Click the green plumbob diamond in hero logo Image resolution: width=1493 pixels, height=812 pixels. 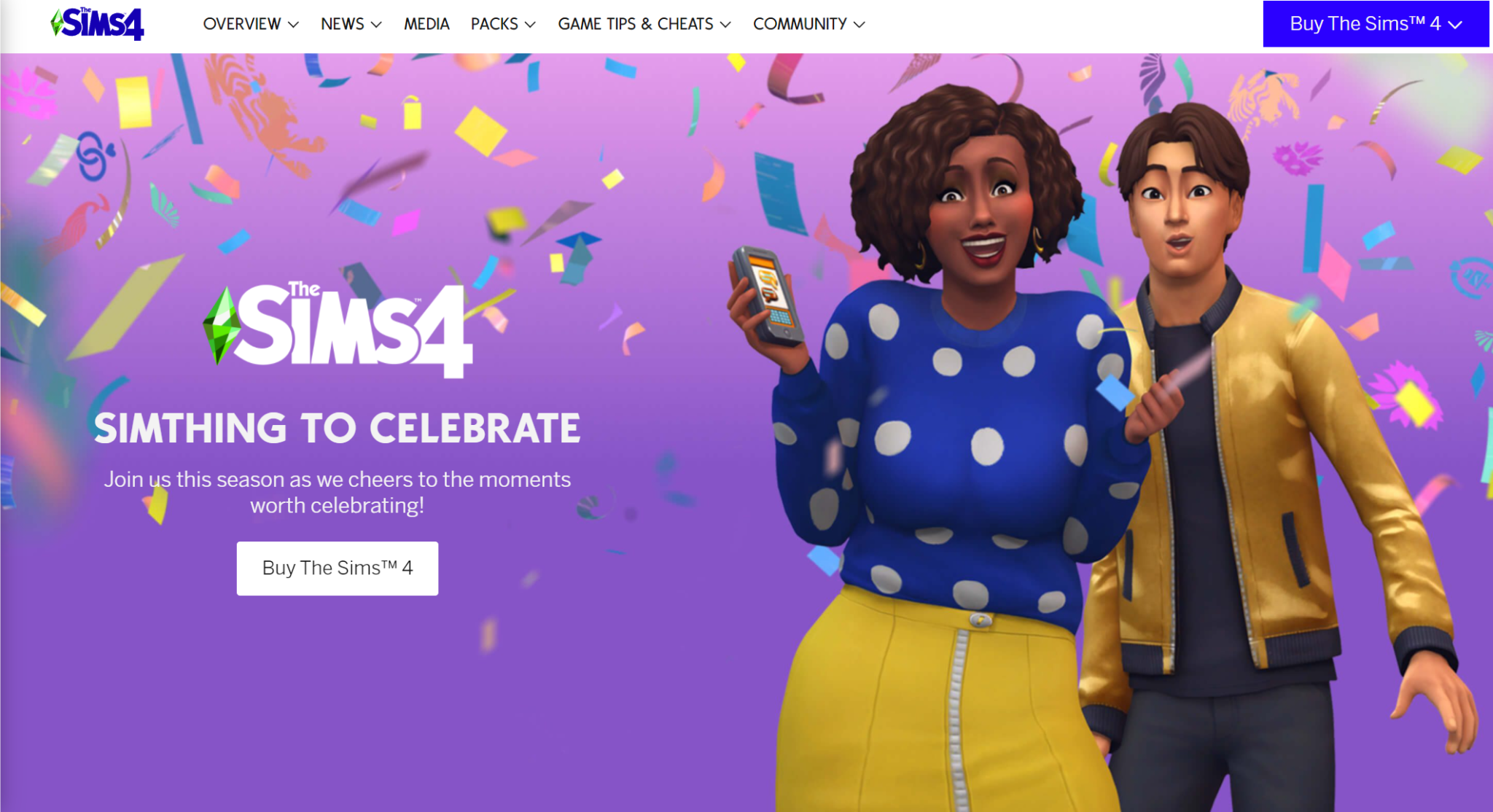[221, 326]
